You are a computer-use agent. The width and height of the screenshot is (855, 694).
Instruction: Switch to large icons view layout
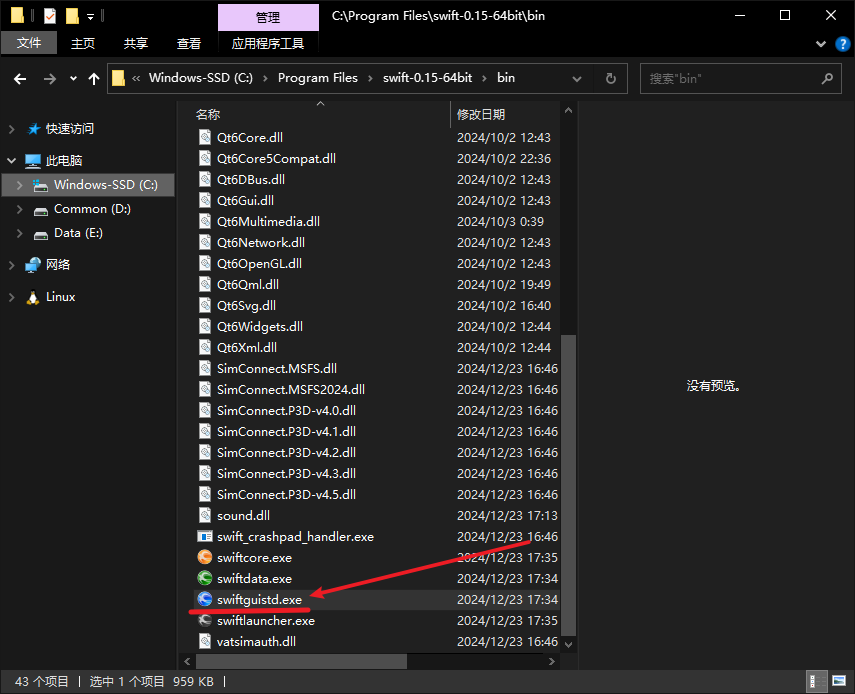839,681
